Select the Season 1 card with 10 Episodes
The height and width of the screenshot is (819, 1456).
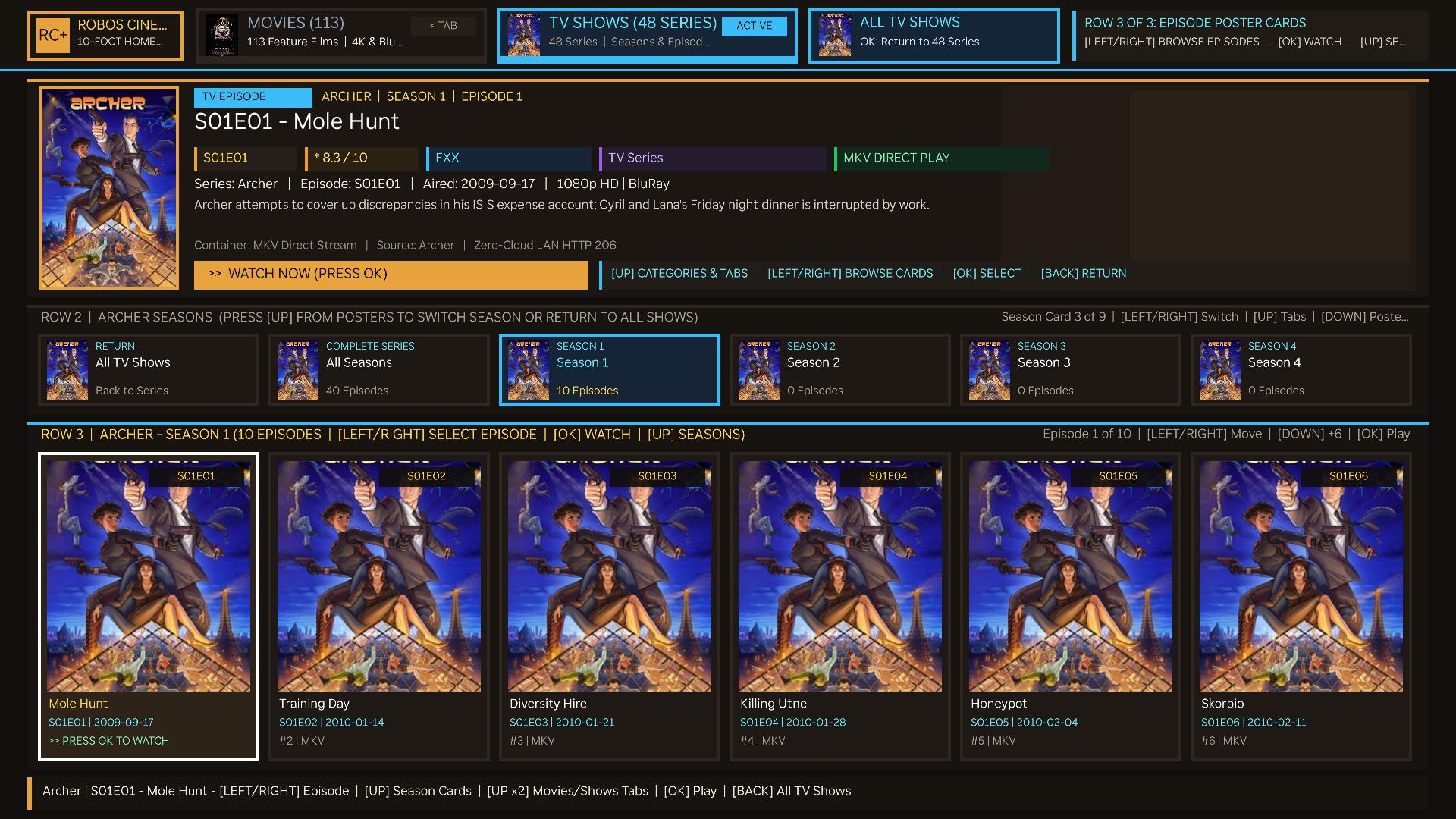[x=610, y=370]
